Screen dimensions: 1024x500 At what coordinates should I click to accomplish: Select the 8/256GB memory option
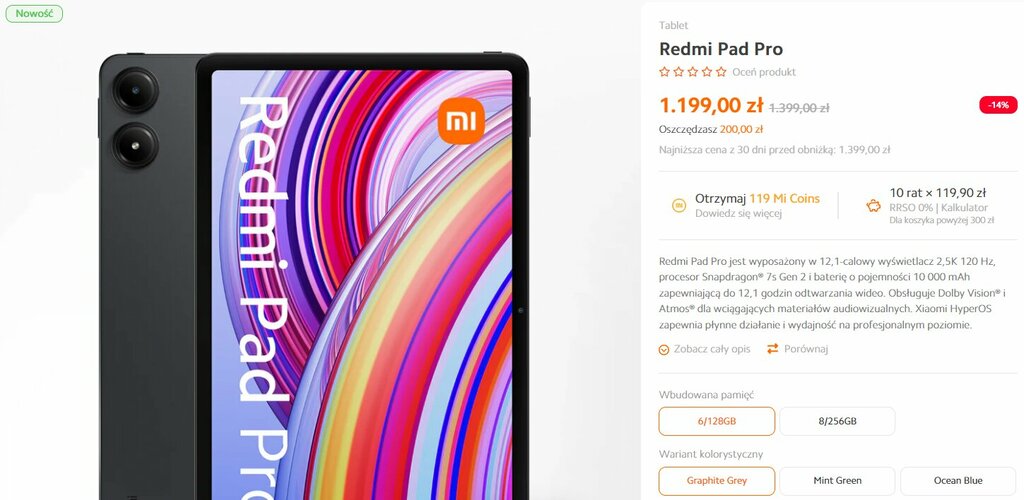[x=837, y=421]
